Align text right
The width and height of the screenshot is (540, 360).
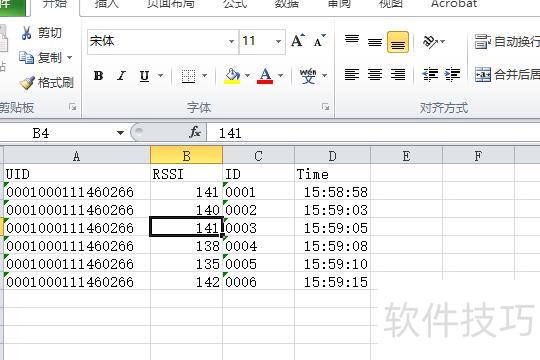[x=398, y=74]
